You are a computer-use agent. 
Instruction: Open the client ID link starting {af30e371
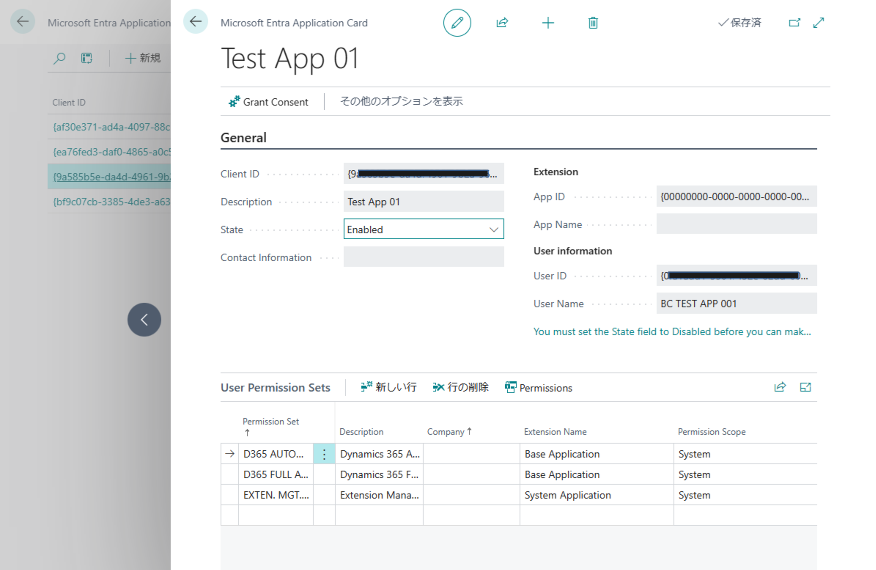tap(111, 127)
